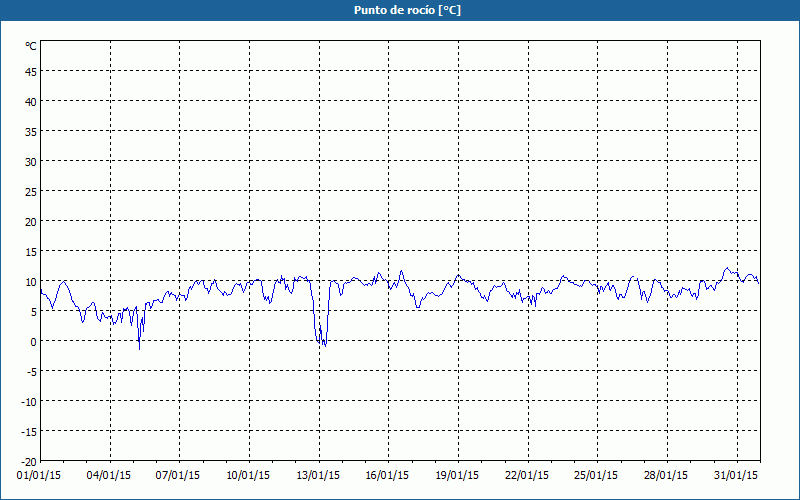The width and height of the screenshot is (800, 500).
Task: Click the date label 04/01/15
Action: pyautogui.click(x=109, y=476)
